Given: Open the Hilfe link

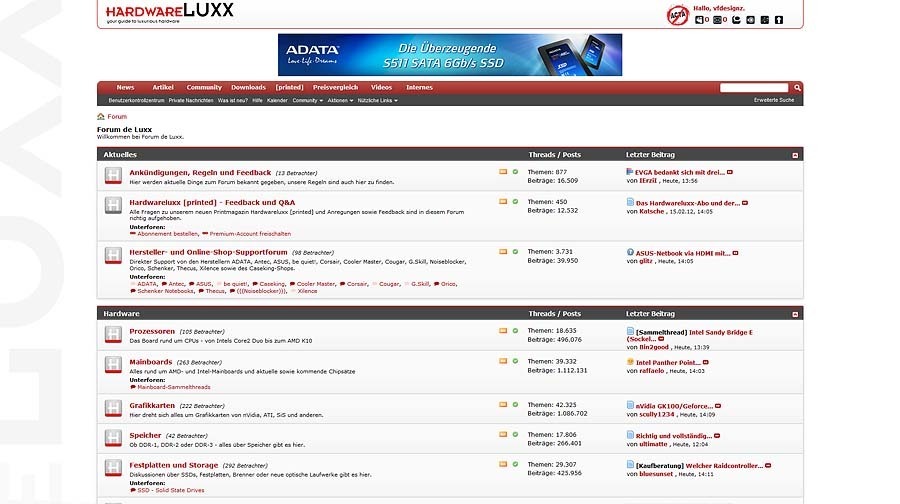Looking at the screenshot, I should [257, 100].
